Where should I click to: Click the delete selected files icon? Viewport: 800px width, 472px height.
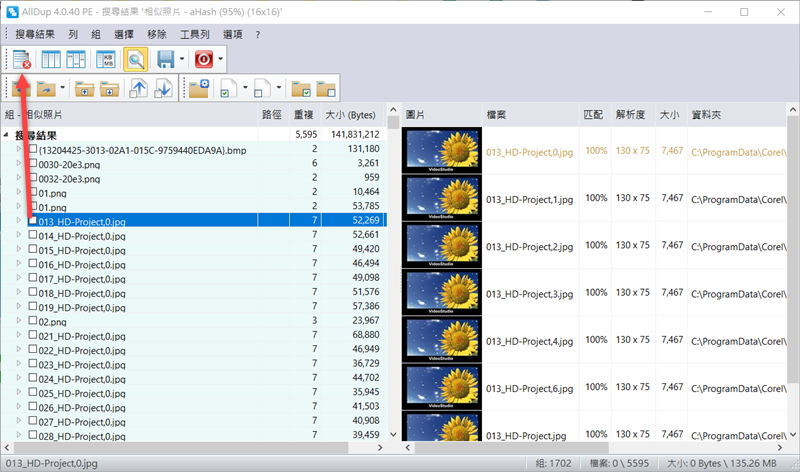(x=21, y=60)
